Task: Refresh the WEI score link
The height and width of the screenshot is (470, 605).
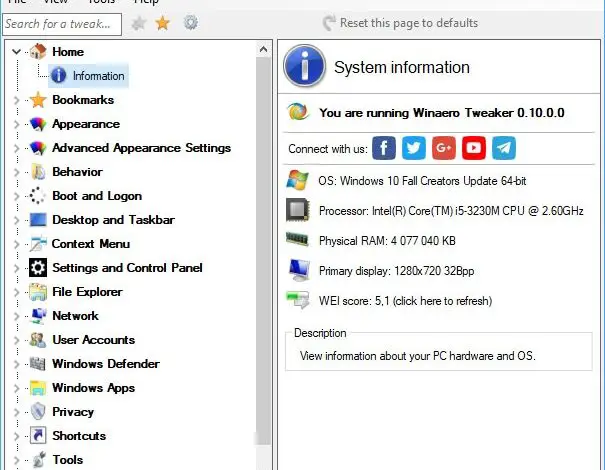Action: click(405, 301)
